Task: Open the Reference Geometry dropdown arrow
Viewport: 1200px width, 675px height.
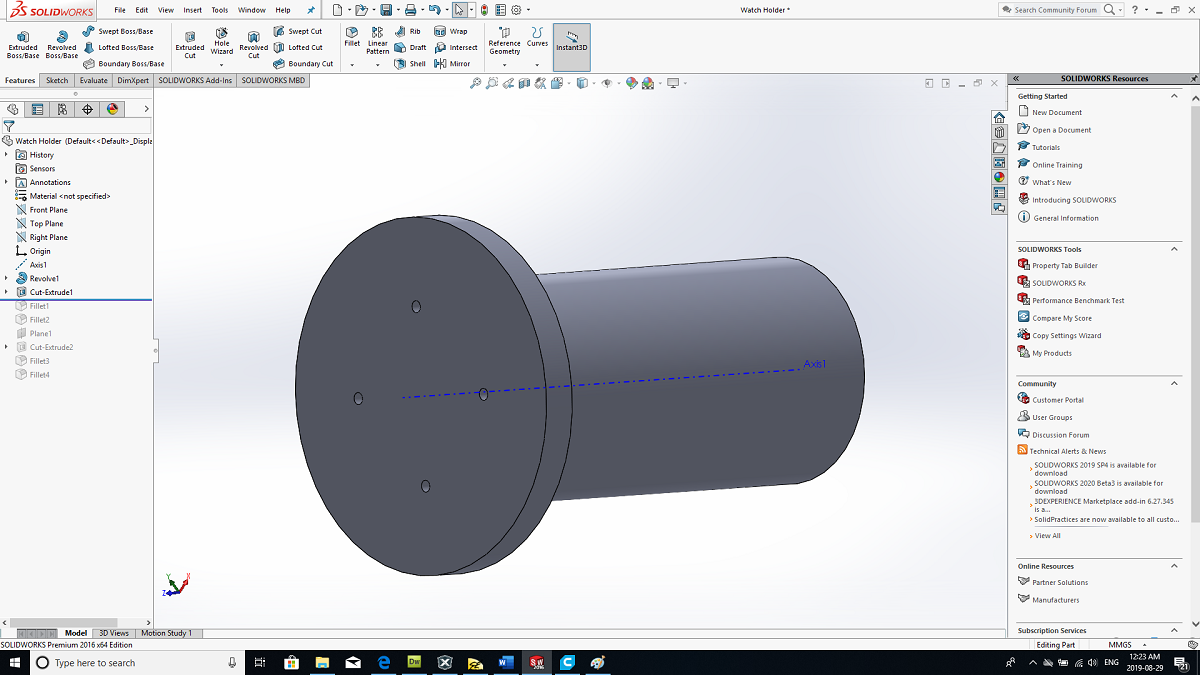Action: pos(504,65)
